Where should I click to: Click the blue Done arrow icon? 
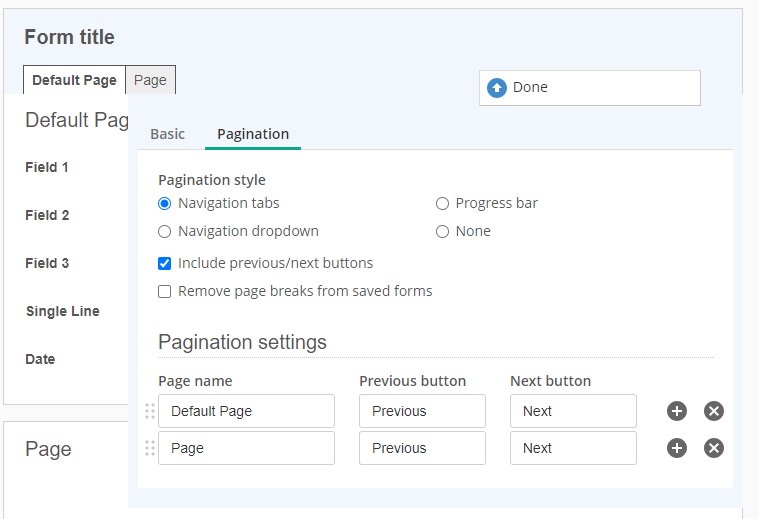[x=497, y=88]
